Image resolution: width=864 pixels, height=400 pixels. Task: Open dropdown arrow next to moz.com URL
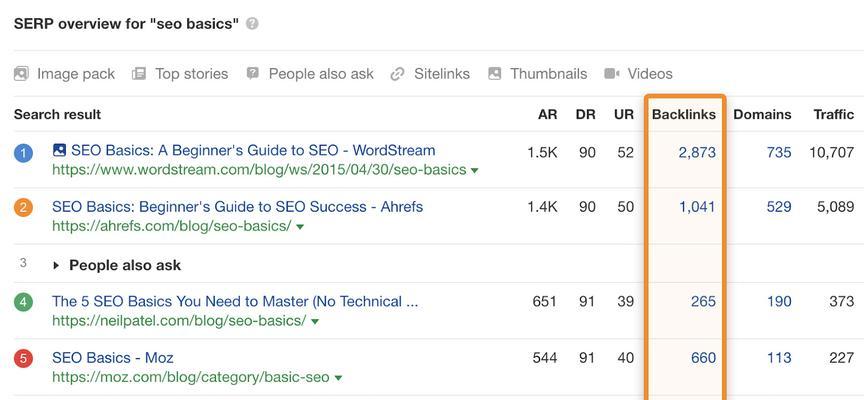click(x=338, y=379)
